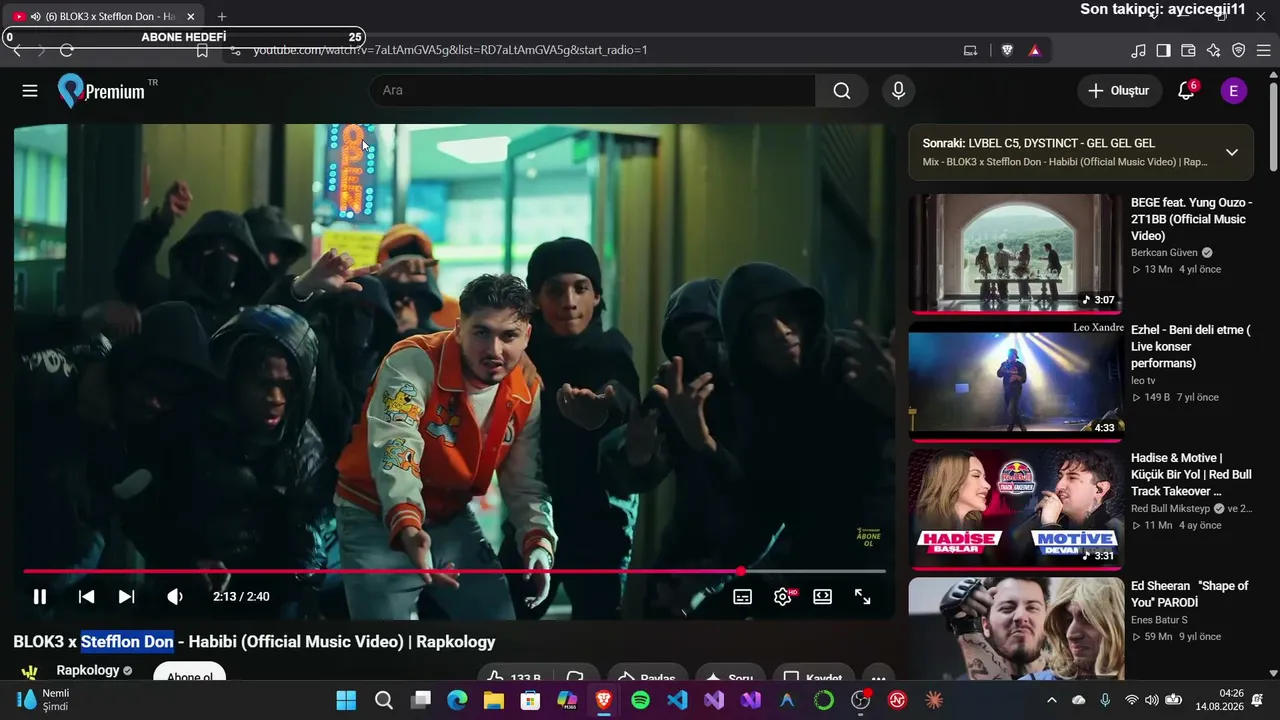Open more actions three-dot menu
This screenshot has height=720, width=1280.
pyautogui.click(x=878, y=672)
